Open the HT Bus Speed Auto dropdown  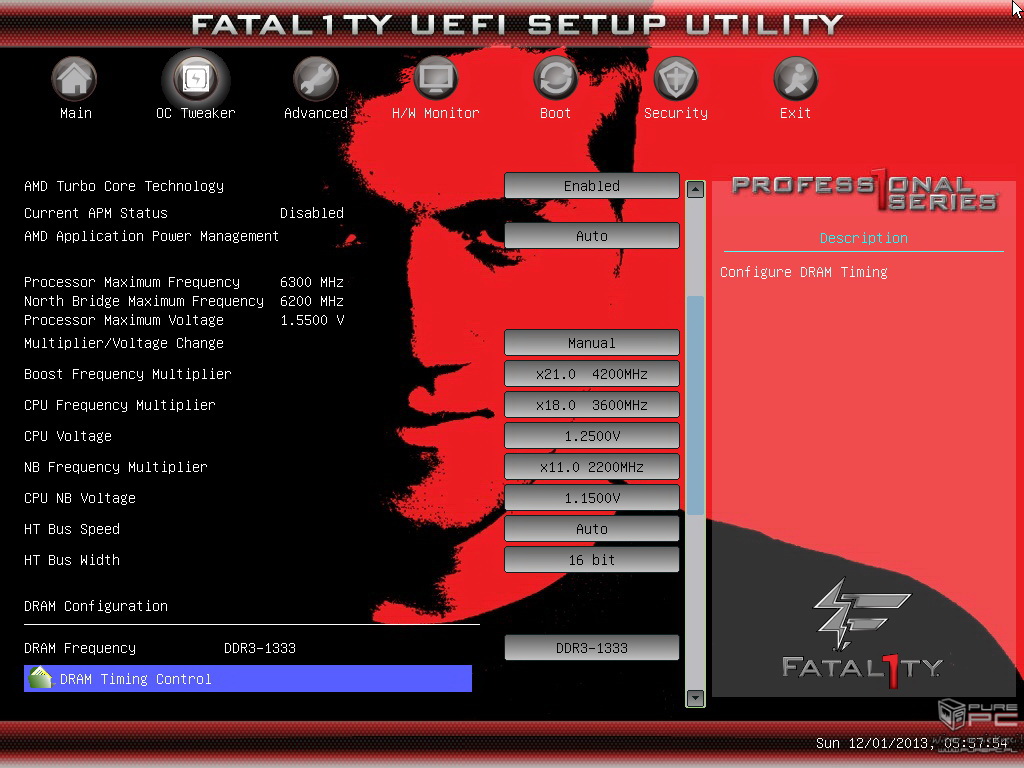pyautogui.click(x=592, y=529)
